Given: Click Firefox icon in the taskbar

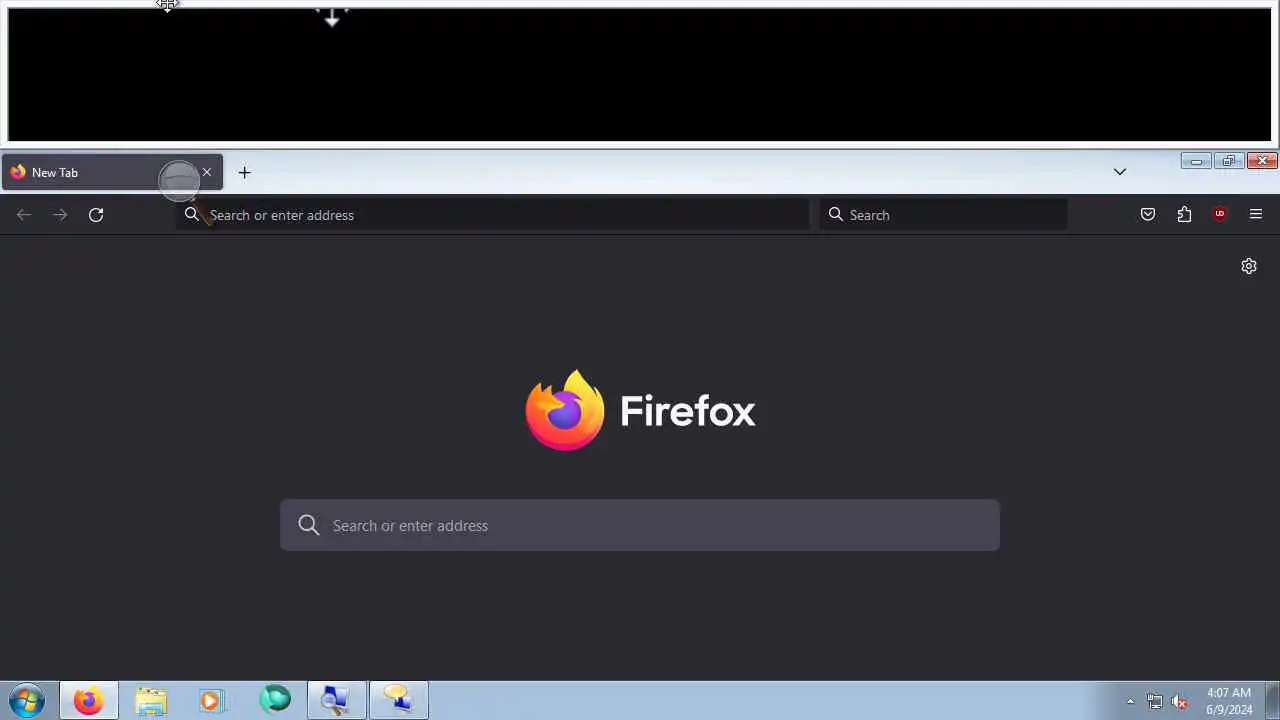Looking at the screenshot, I should click(x=88, y=700).
